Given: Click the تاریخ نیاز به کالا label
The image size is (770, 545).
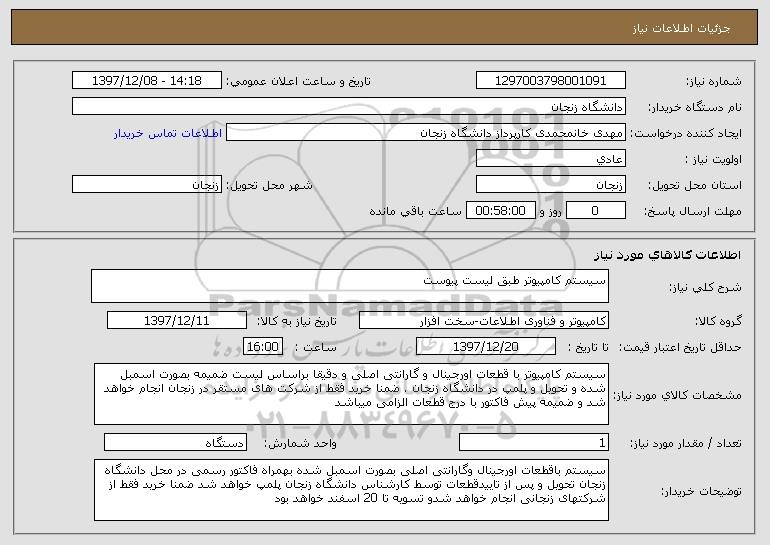Looking at the screenshot, I should click(x=297, y=321).
